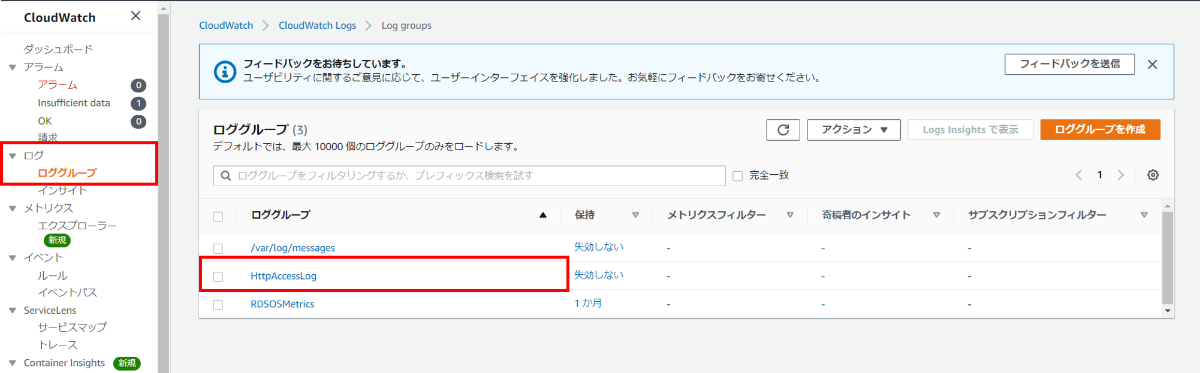Select the /var/log/messages checkbox
Image resolution: width=1200 pixels, height=373 pixels.
pos(218,247)
